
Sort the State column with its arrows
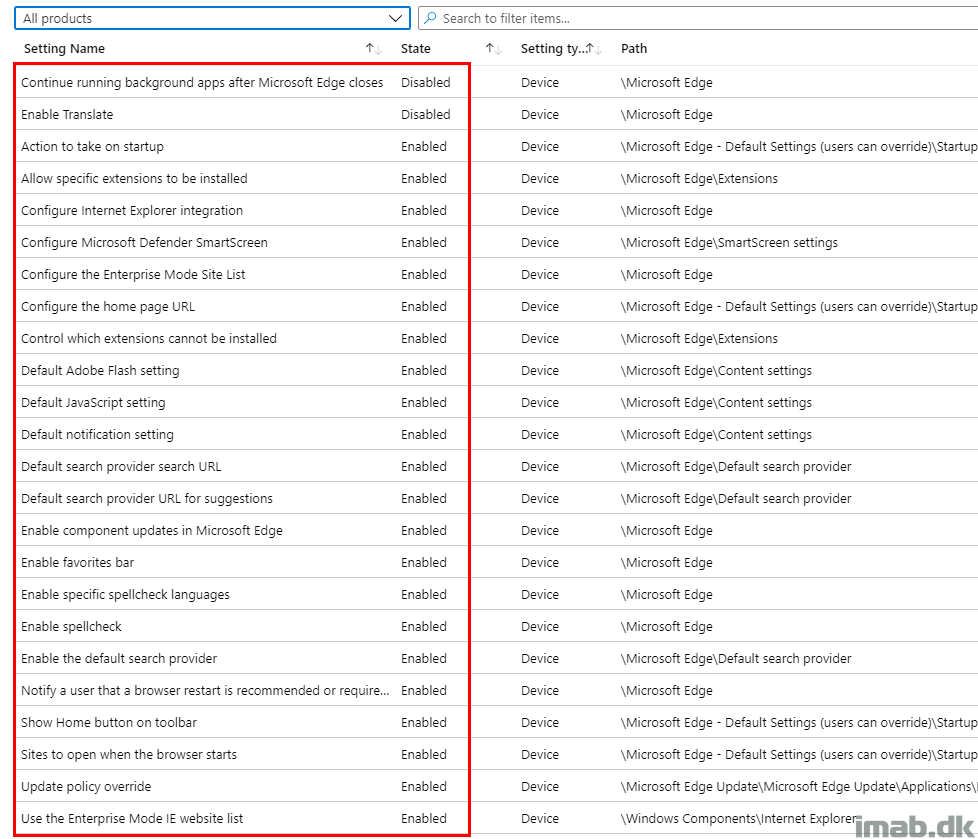pyautogui.click(x=493, y=49)
